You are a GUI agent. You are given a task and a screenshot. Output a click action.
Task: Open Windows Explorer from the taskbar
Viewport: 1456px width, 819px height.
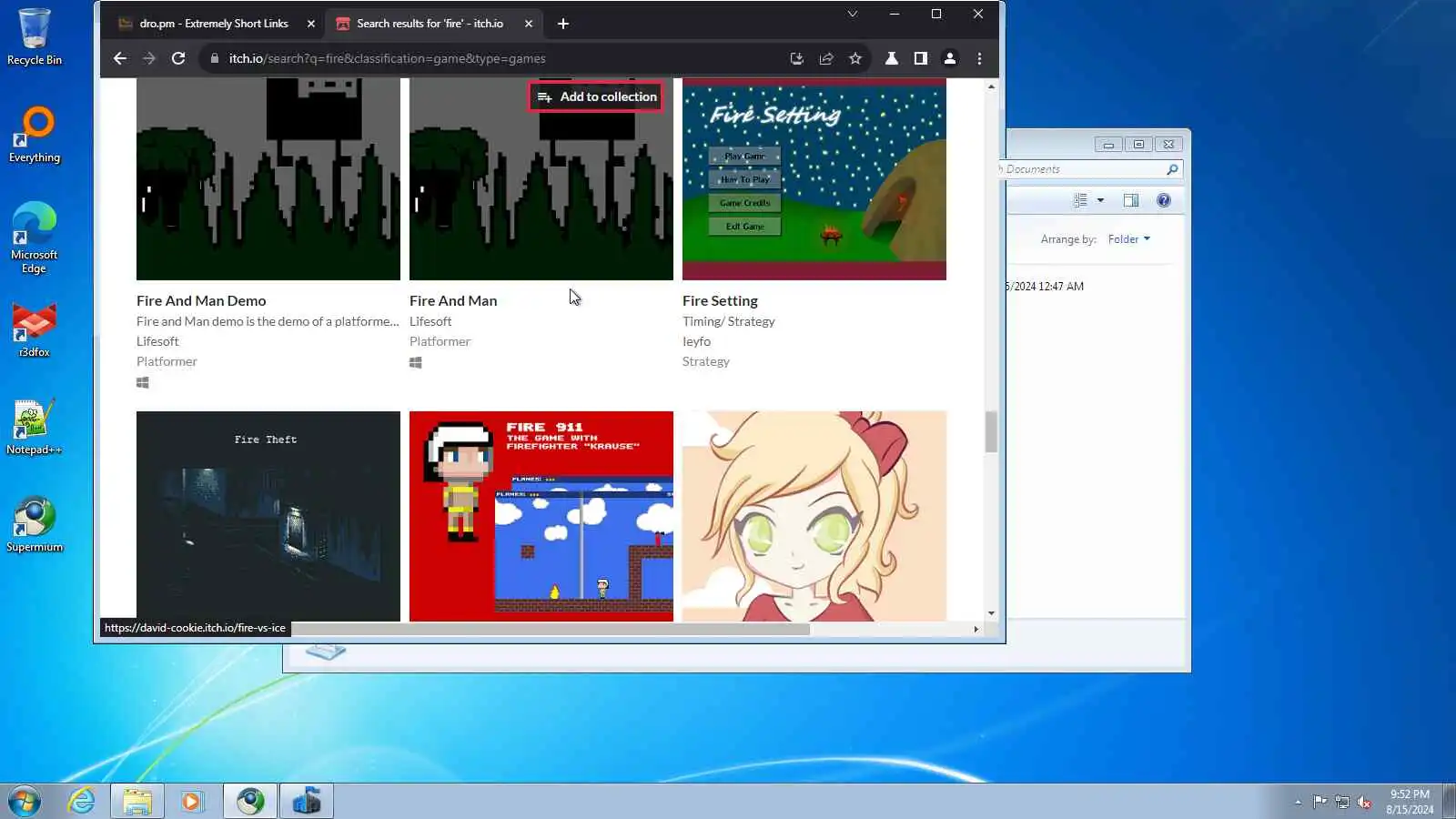137,801
